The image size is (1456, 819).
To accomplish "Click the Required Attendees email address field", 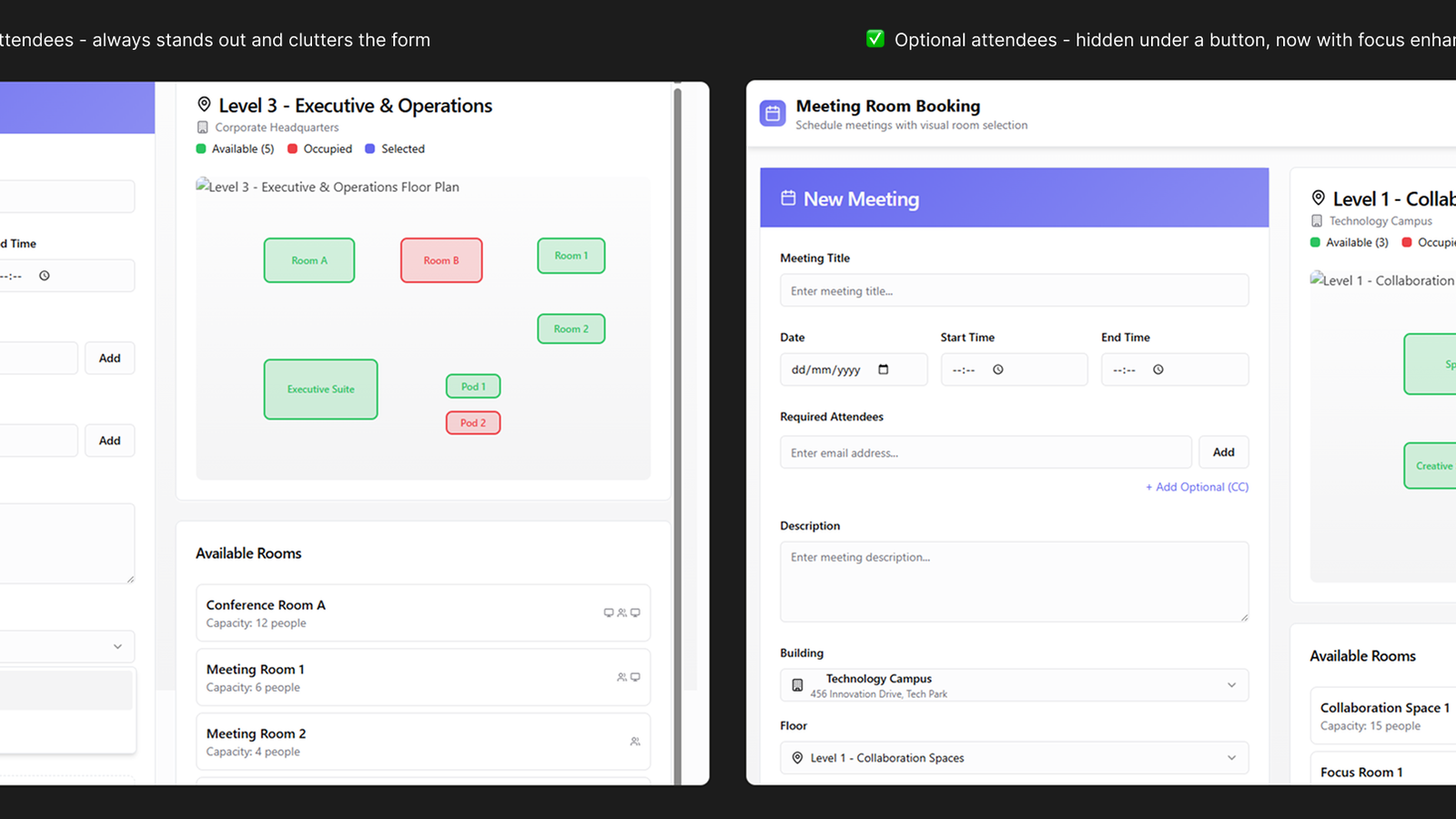I will (x=986, y=452).
